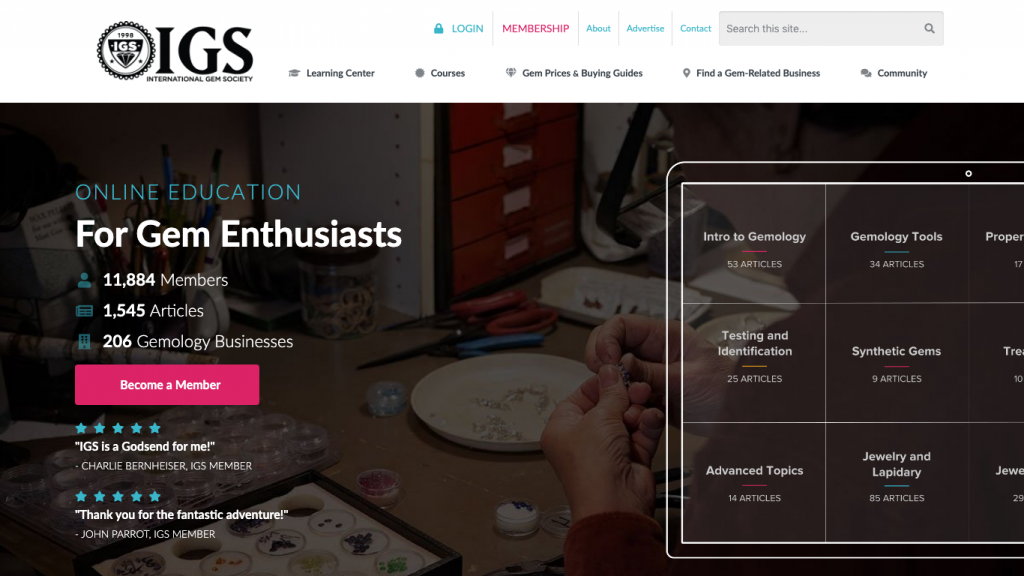Image resolution: width=1024 pixels, height=576 pixels.
Task: Open the Gemology Tools category tile
Action: [897, 244]
